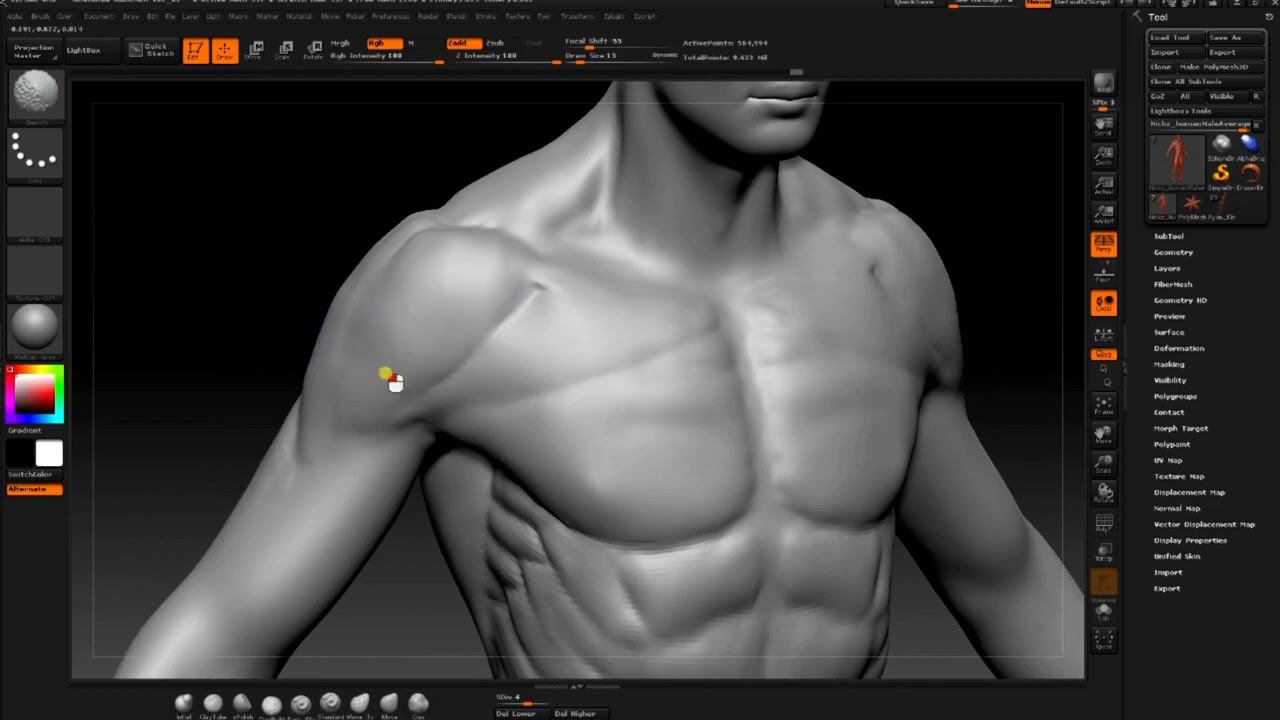
Task: Toggle Perspective view button
Action: tap(1103, 244)
